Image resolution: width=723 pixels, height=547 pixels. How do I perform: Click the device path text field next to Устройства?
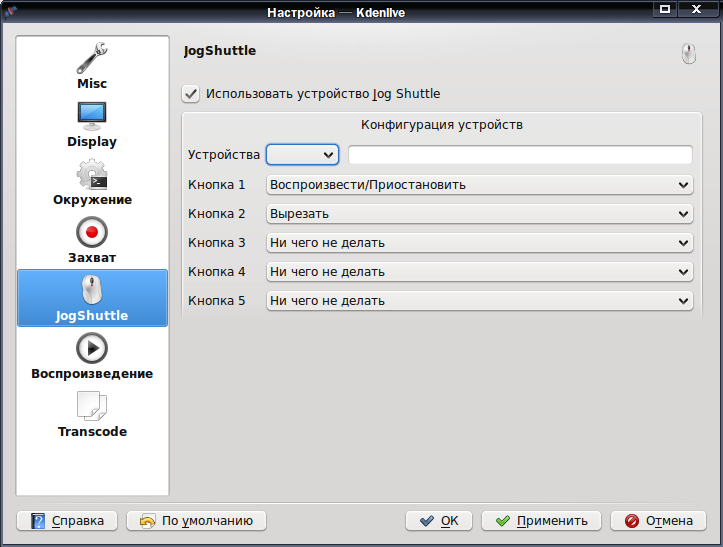pyautogui.click(x=520, y=155)
